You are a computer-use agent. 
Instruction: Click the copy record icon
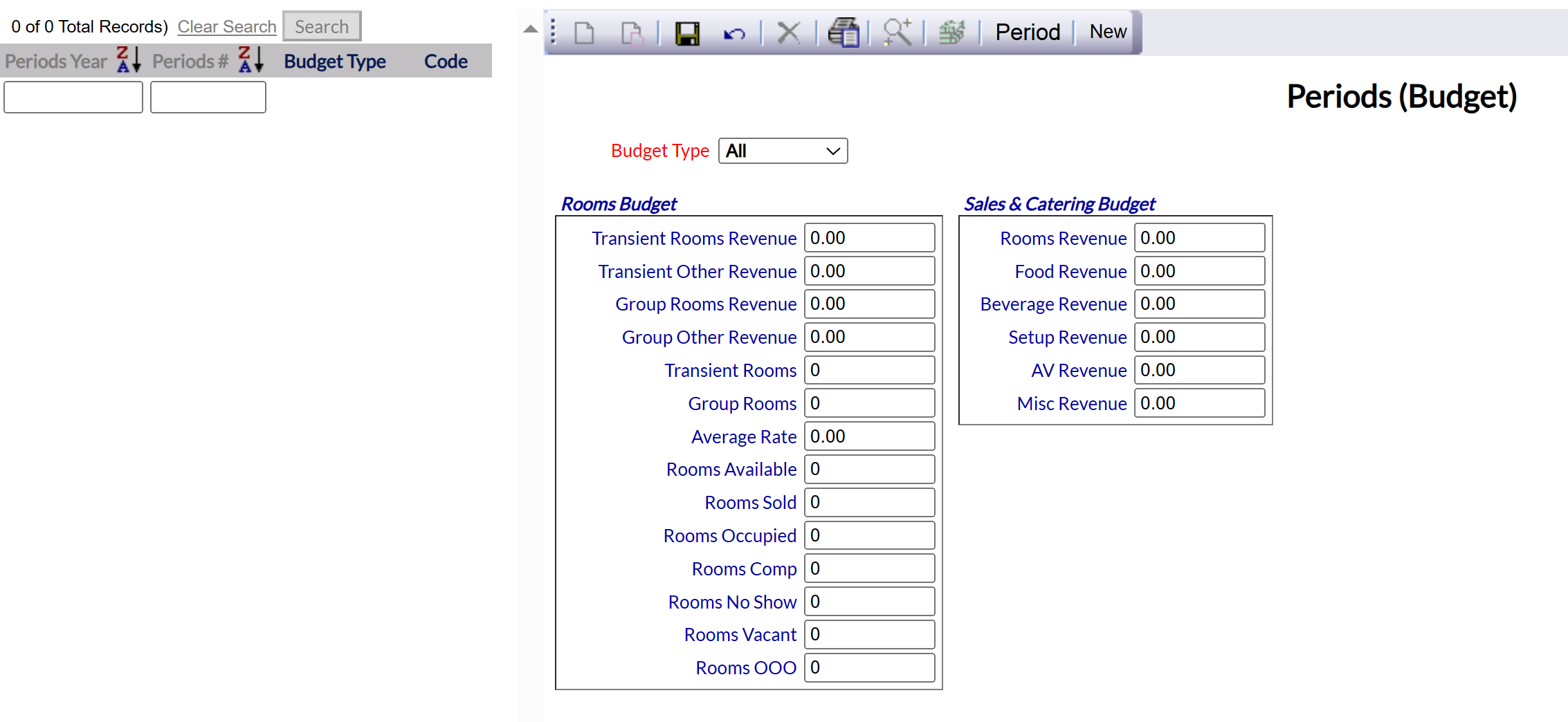pos(632,33)
